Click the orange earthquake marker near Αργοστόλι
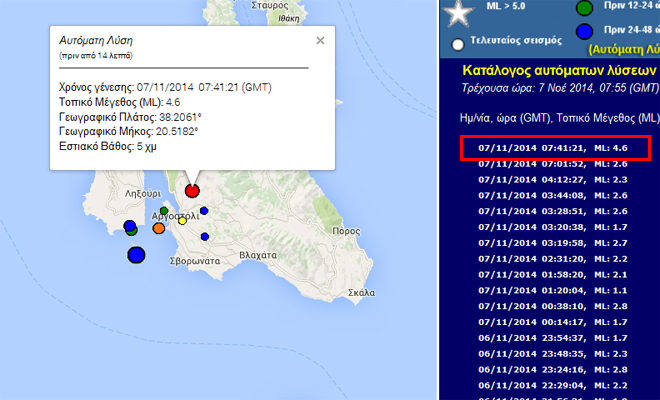 [x=159, y=229]
